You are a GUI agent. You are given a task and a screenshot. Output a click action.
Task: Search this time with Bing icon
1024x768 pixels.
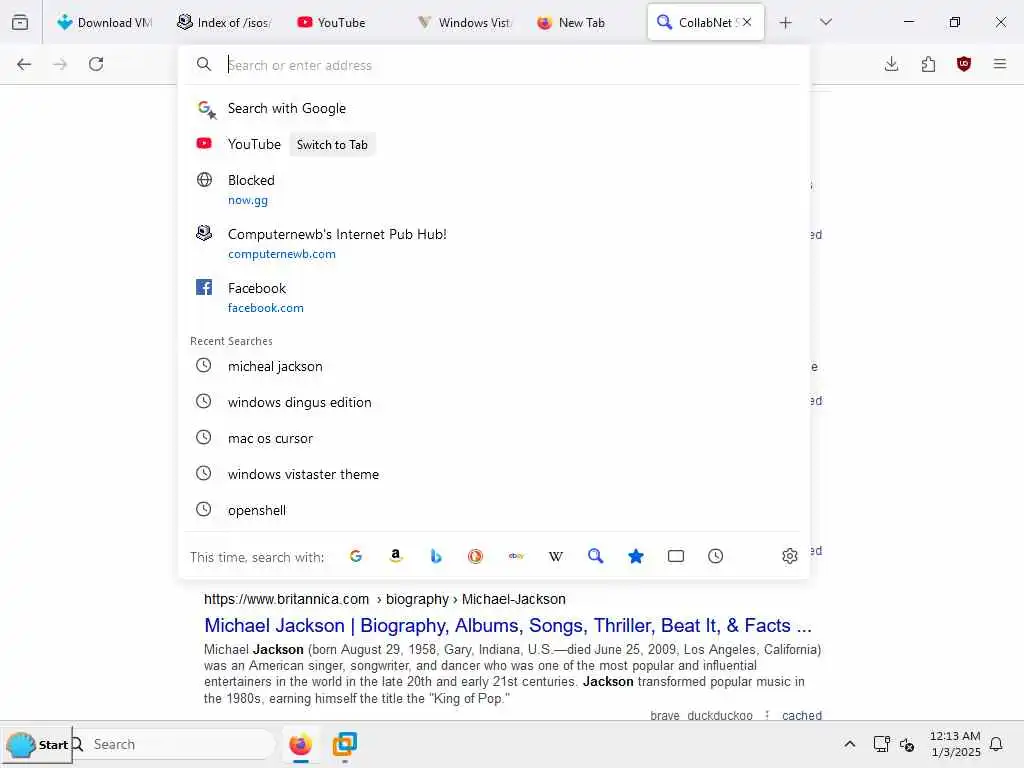click(x=436, y=556)
